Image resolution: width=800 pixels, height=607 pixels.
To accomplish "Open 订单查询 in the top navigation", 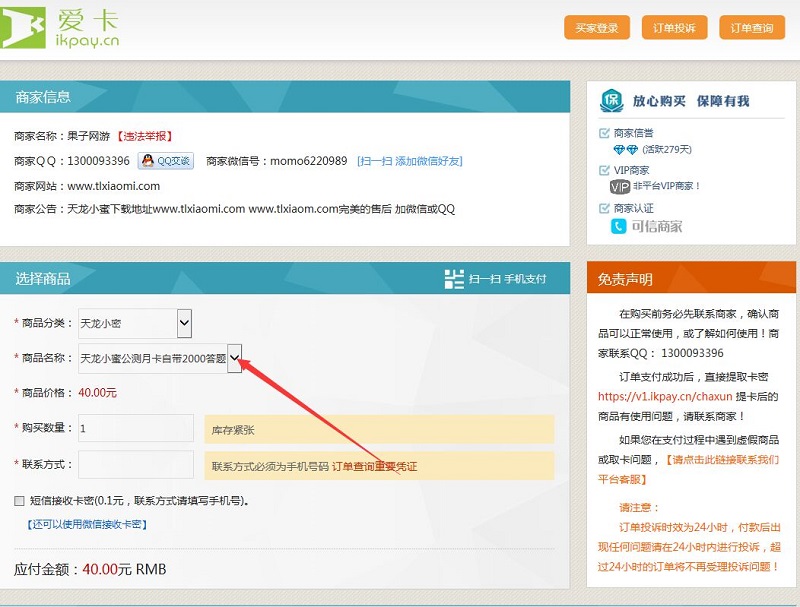I will (751, 28).
